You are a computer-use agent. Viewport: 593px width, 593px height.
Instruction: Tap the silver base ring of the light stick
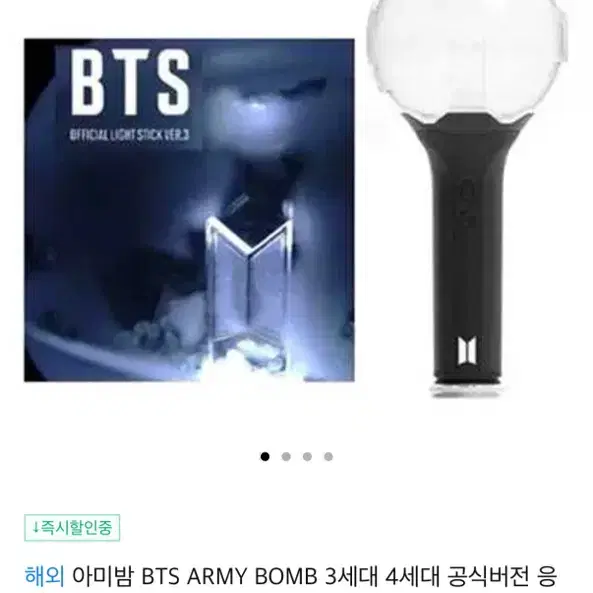pos(467,391)
